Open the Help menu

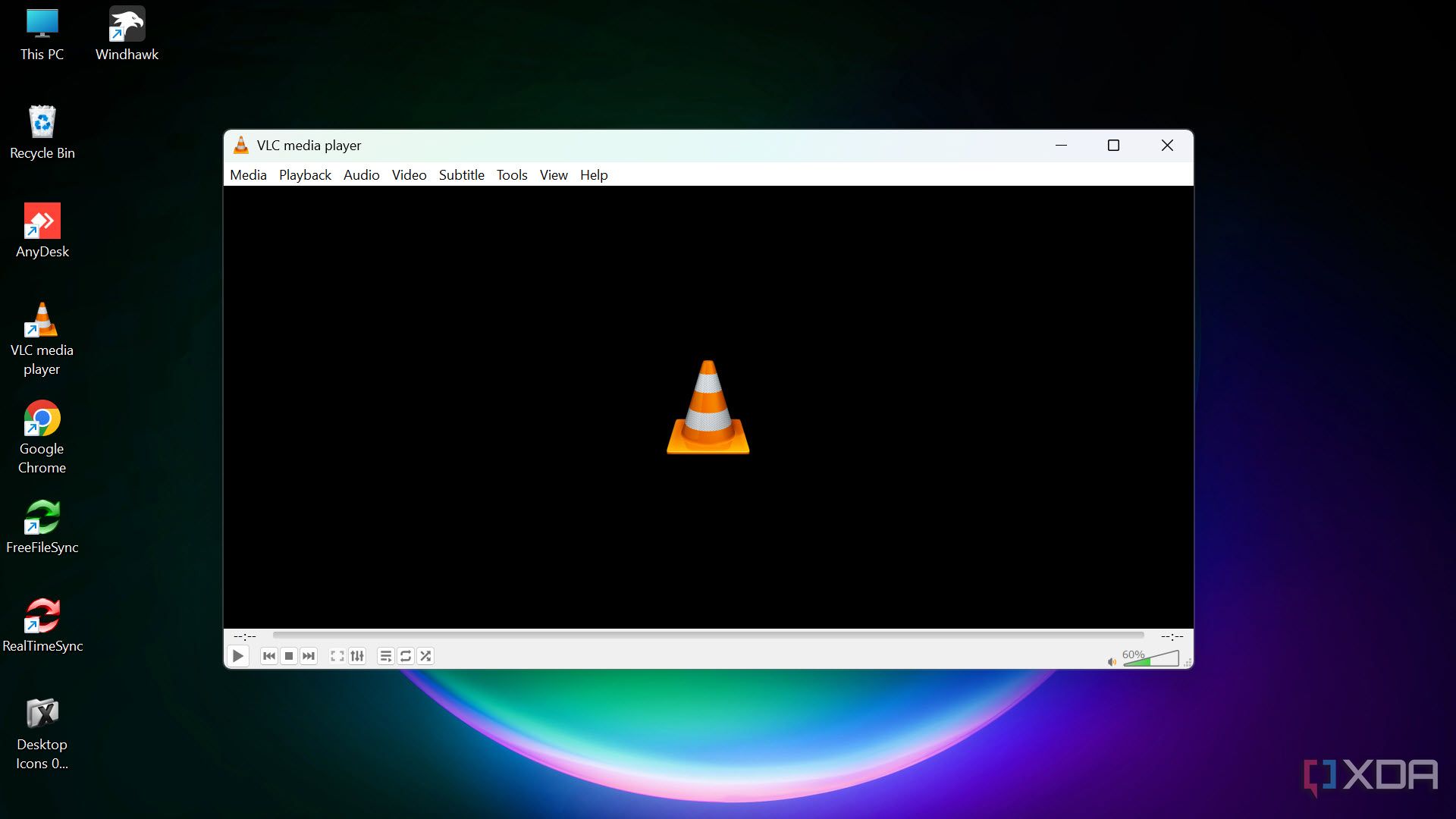click(594, 175)
